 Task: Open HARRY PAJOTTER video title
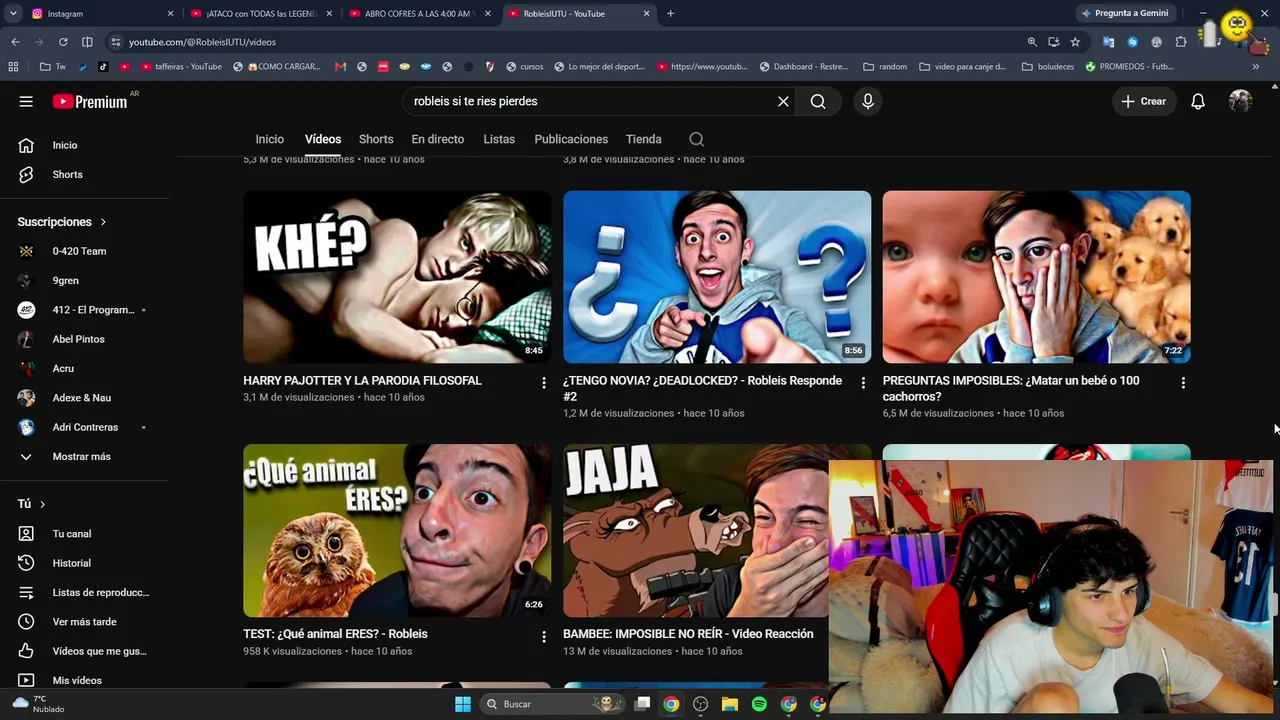[362, 381]
